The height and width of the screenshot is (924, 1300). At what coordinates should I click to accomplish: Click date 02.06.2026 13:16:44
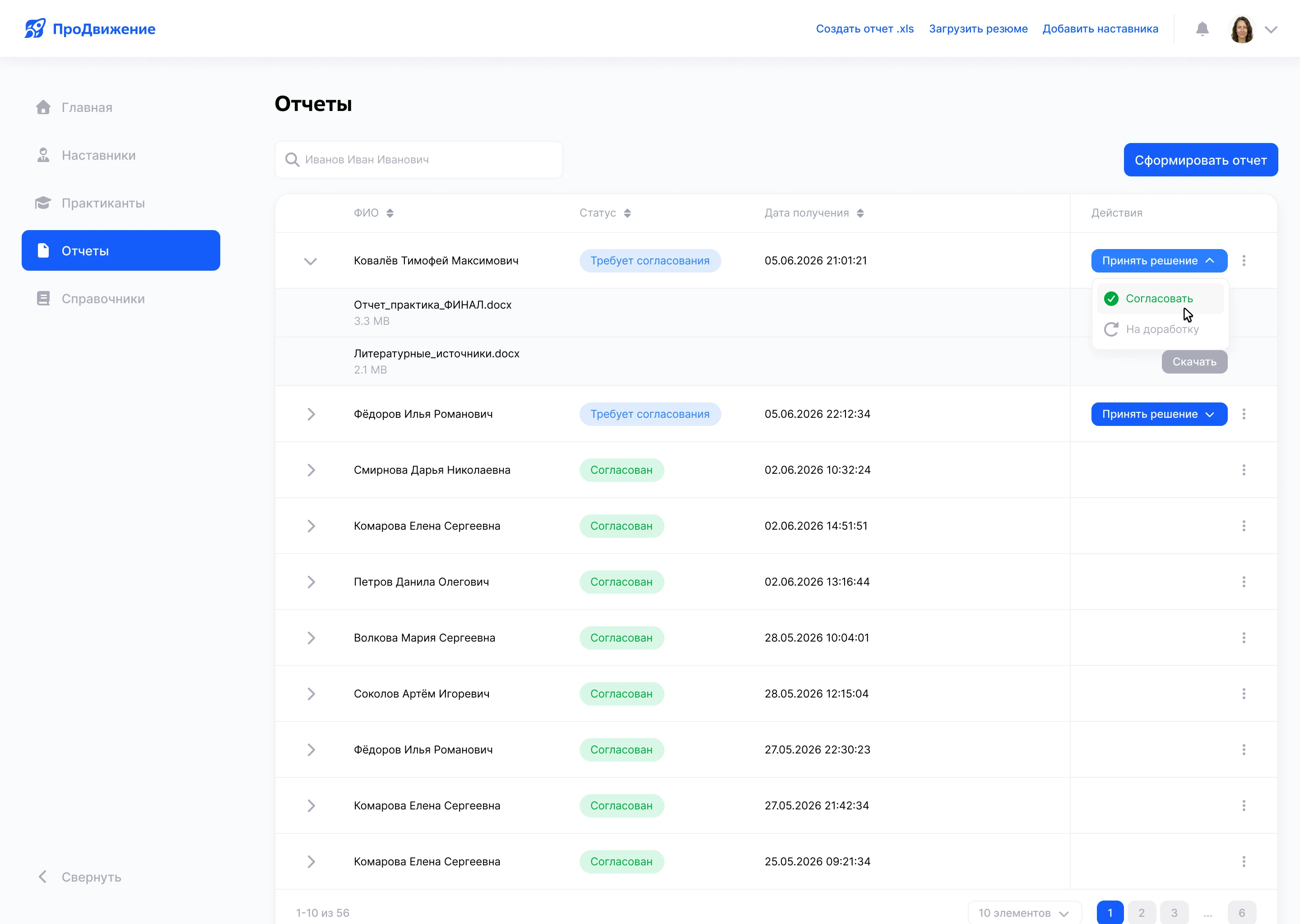(817, 582)
